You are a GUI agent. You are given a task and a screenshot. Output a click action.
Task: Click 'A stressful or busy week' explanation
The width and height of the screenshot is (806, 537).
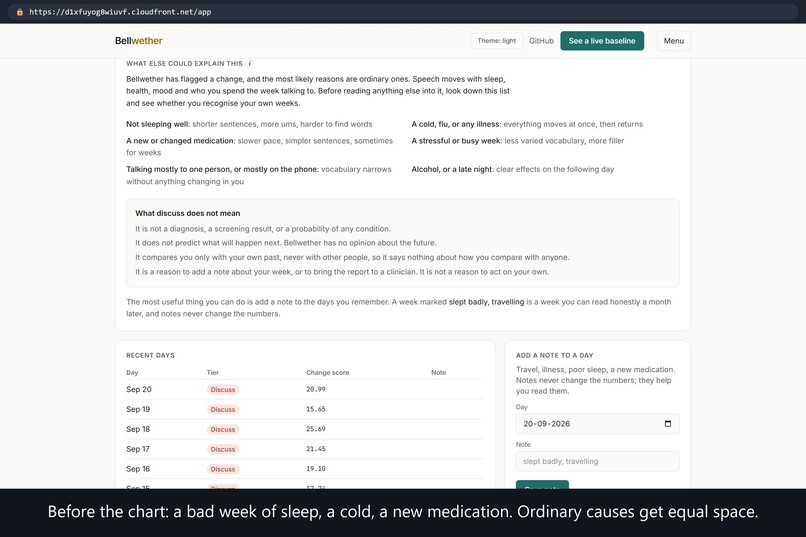click(518, 141)
